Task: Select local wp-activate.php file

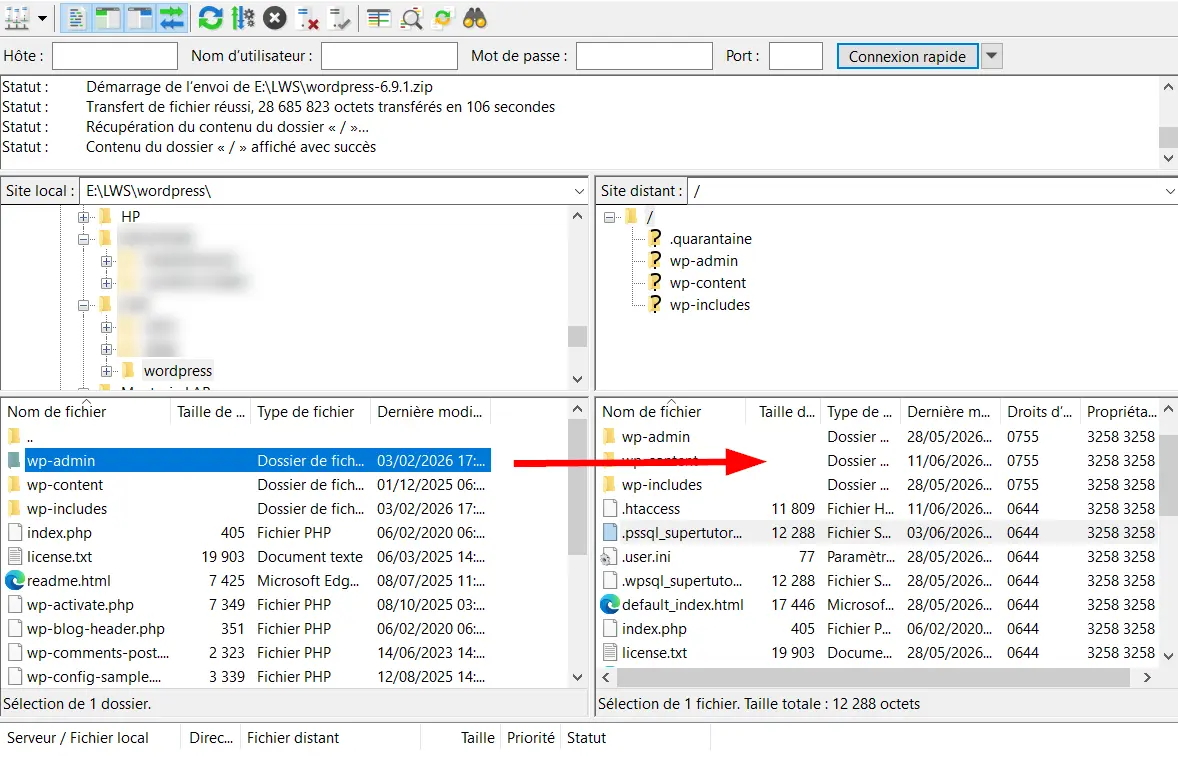Action: (x=80, y=605)
